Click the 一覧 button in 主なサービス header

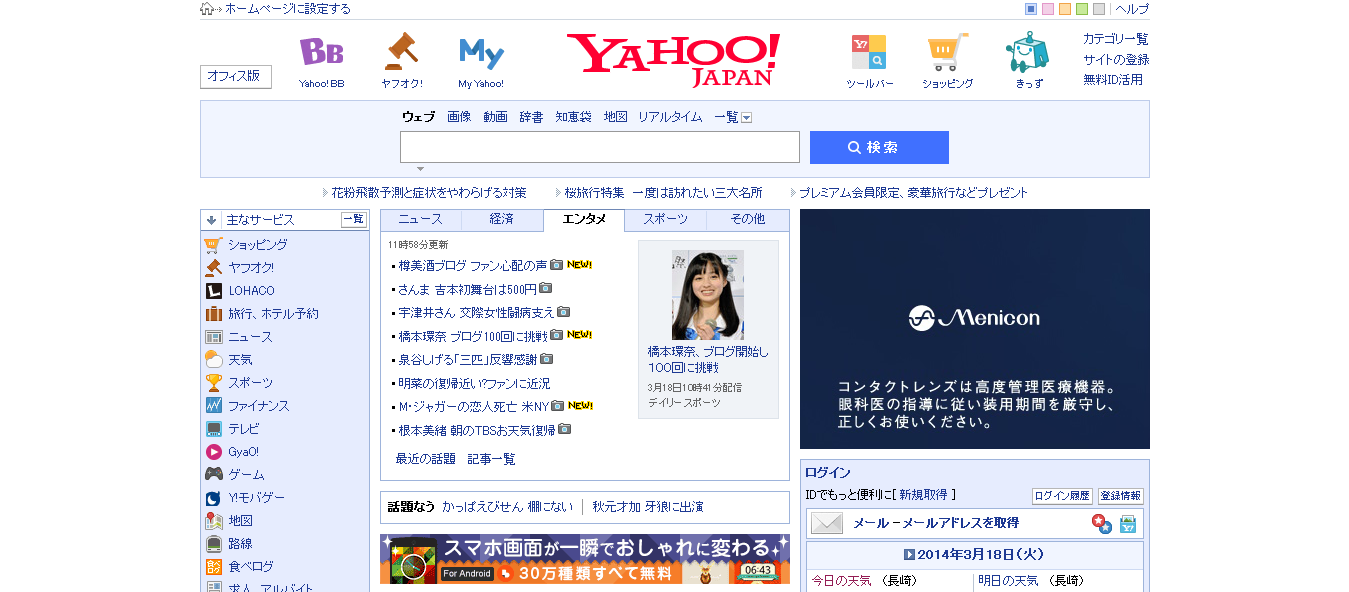pos(354,220)
